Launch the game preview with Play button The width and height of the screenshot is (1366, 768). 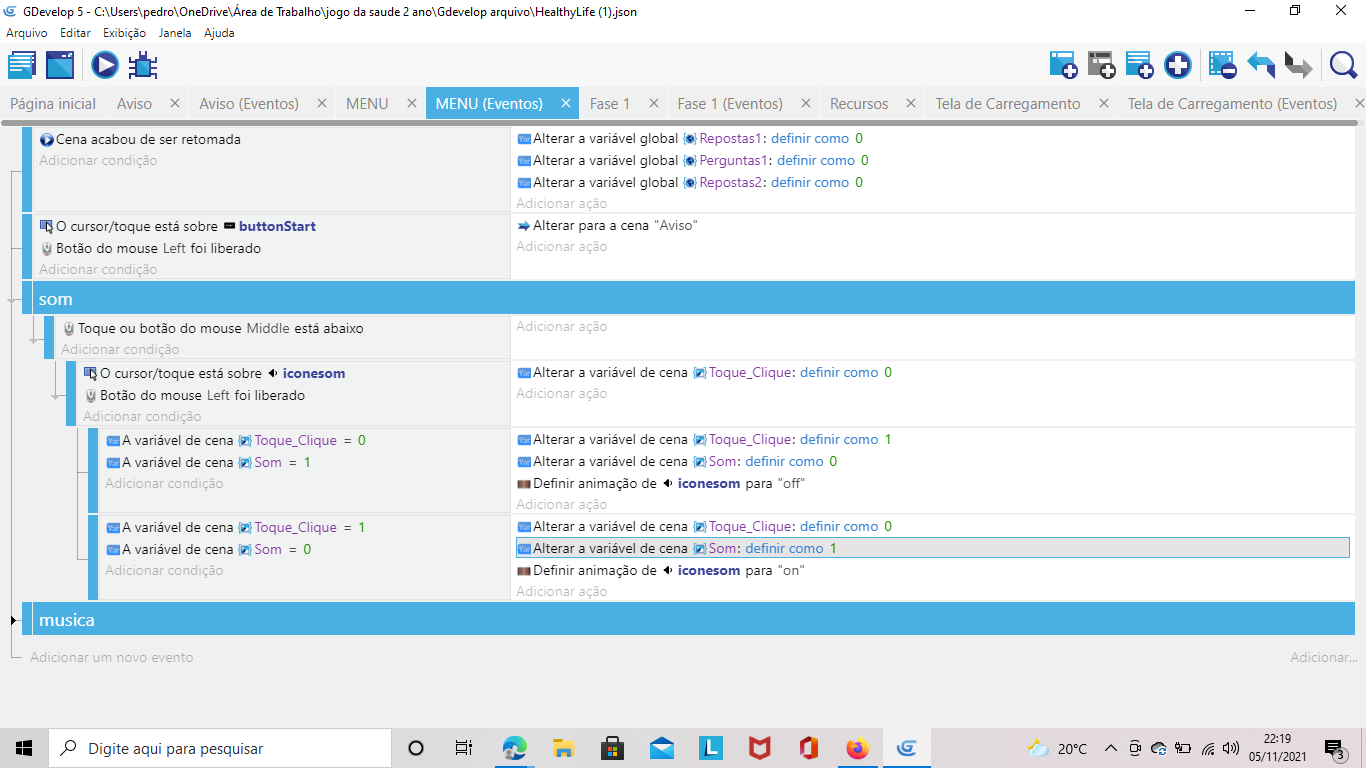click(x=105, y=66)
